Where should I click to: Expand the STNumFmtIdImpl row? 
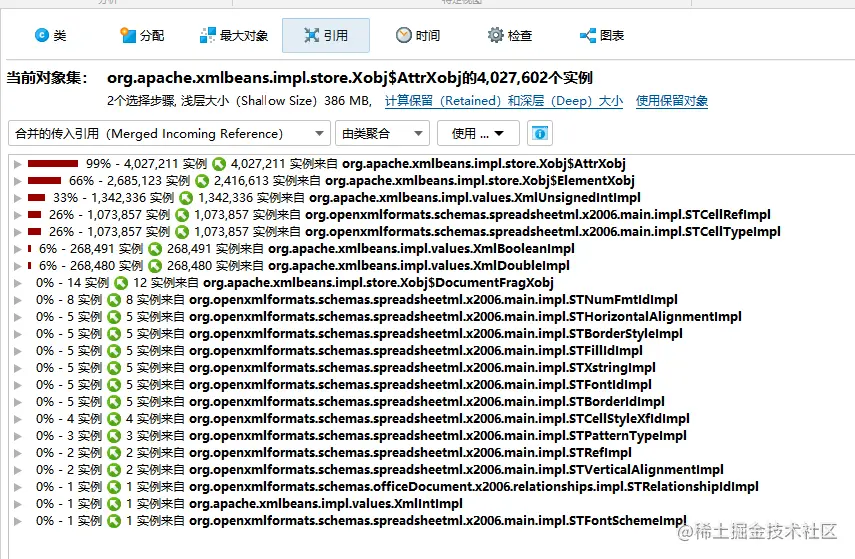[x=17, y=299]
